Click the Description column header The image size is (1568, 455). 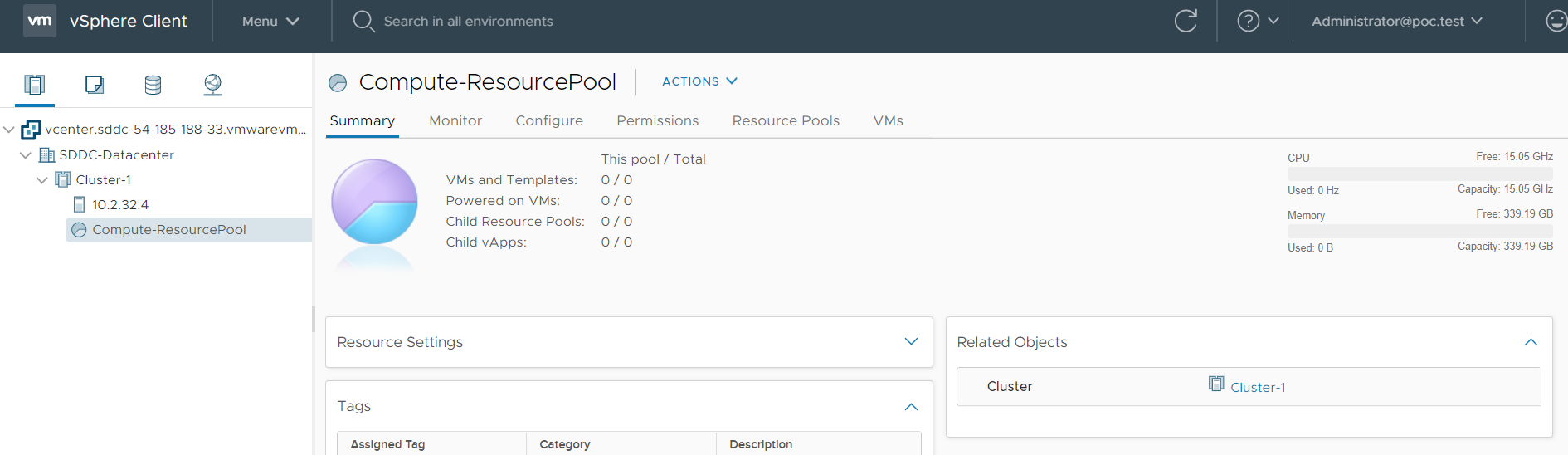tap(761, 444)
